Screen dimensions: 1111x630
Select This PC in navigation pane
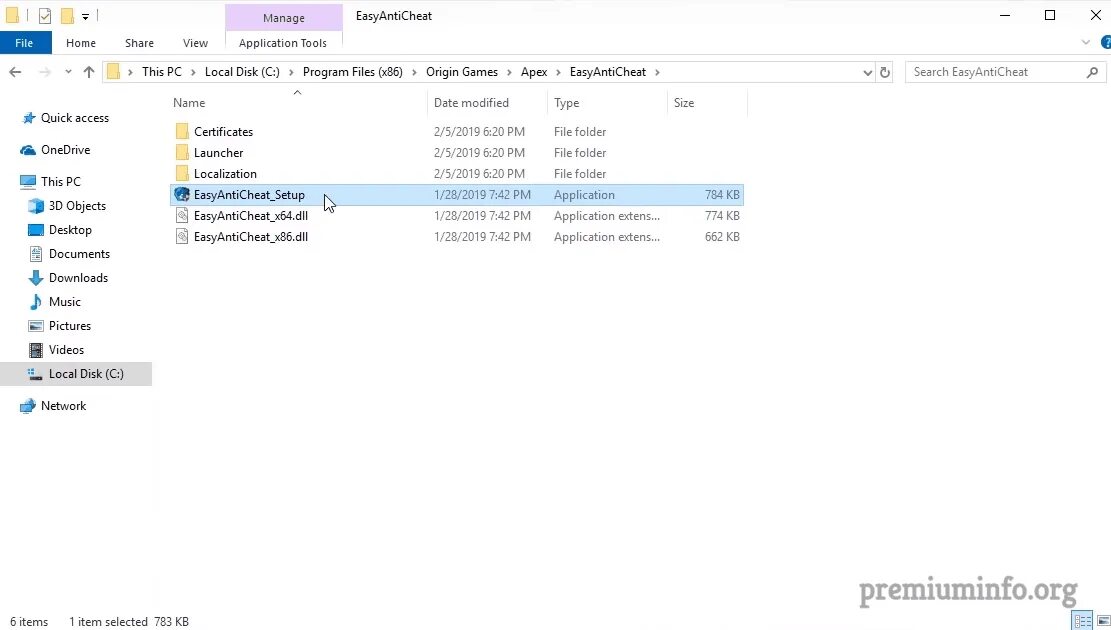coord(60,182)
